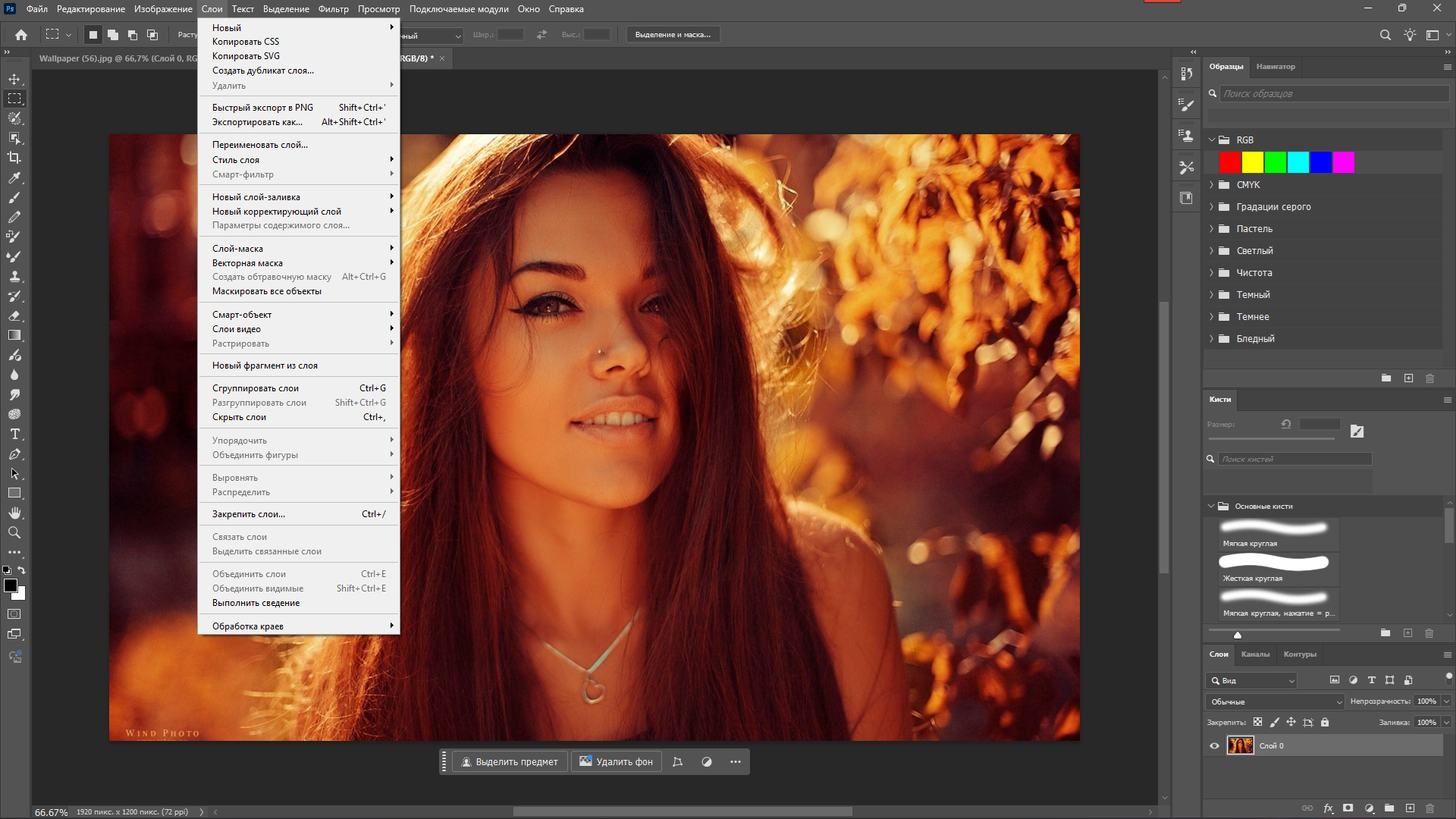
Task: Pick the red RGB swatch
Action: coord(1229,162)
